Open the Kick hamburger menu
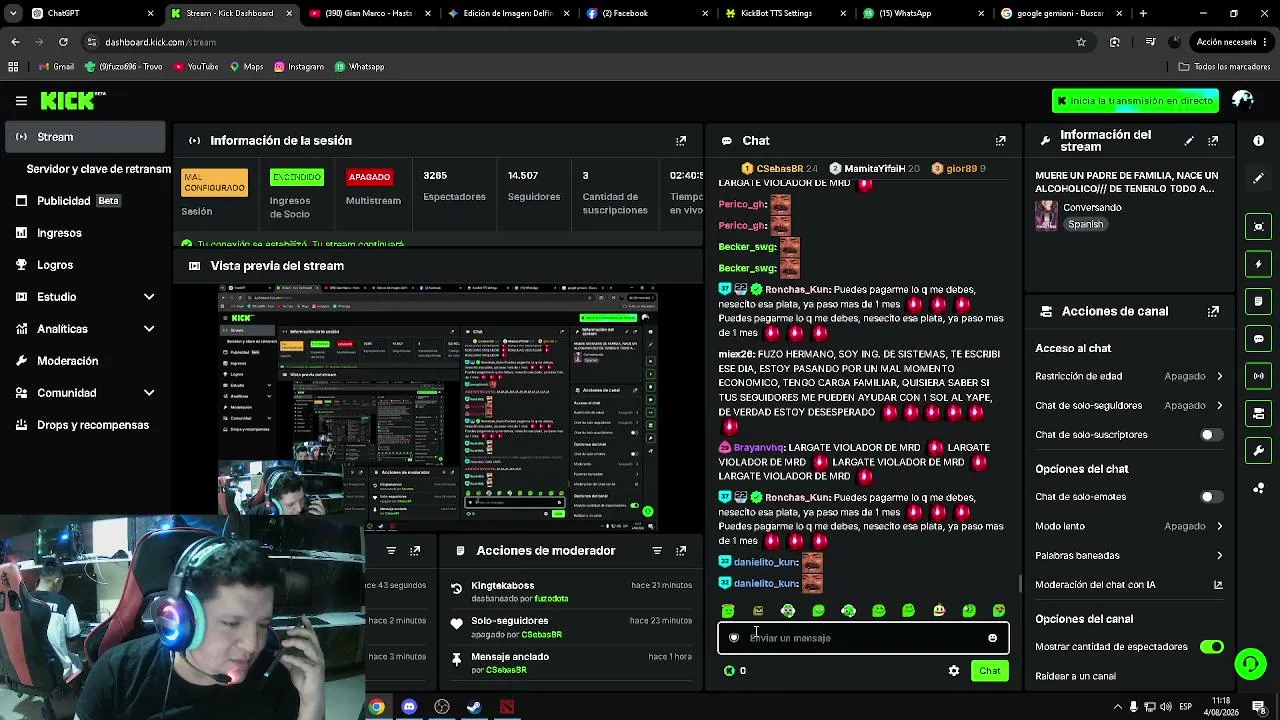Viewport: 1280px width, 720px height. coord(21,100)
